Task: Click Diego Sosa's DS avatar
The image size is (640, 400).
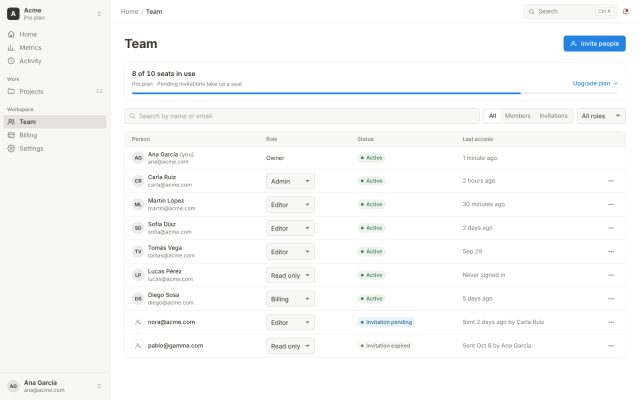Action: pos(138,299)
